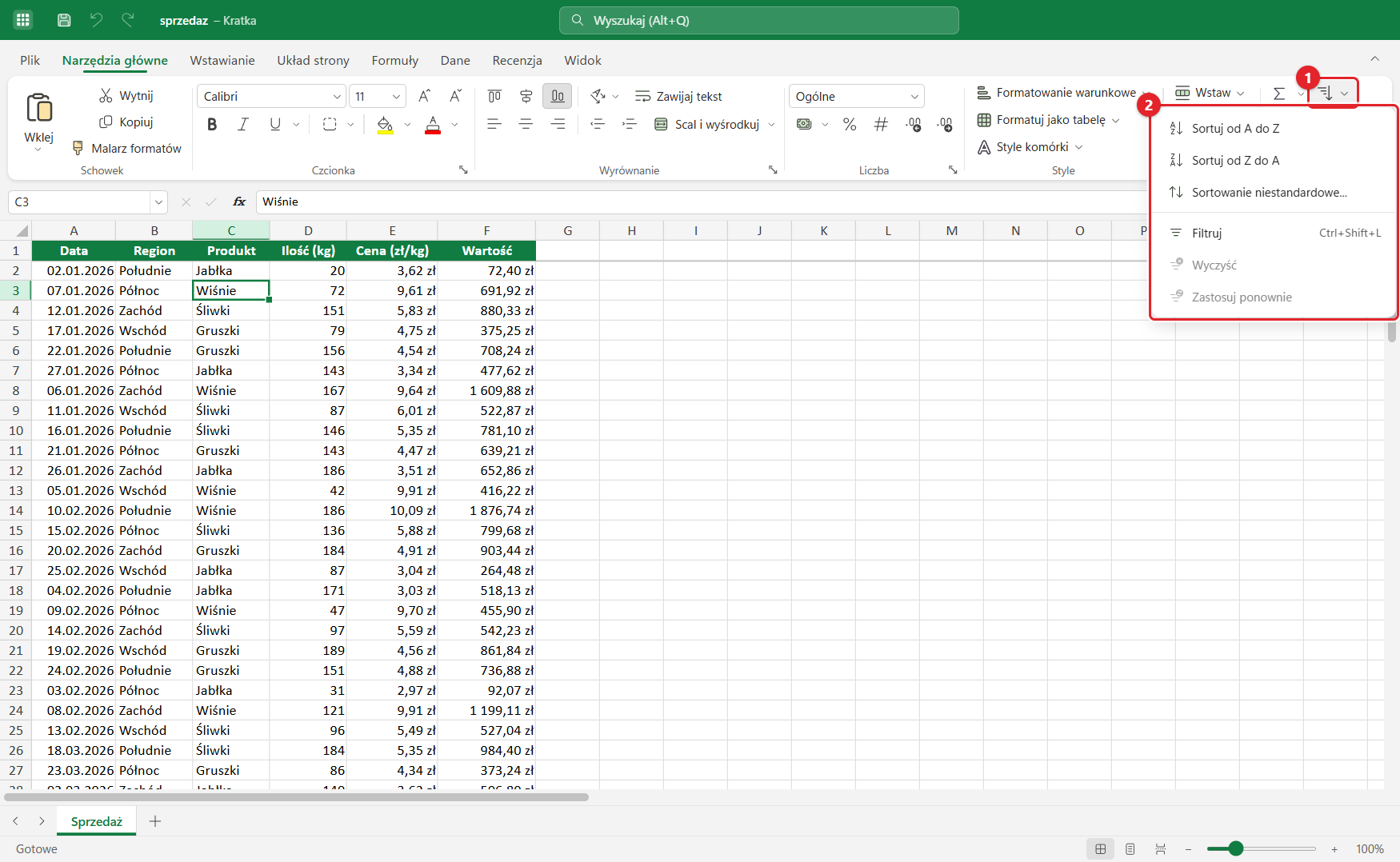Add a new sheet with plus button
The height and width of the screenshot is (862, 1400).
coord(155,821)
